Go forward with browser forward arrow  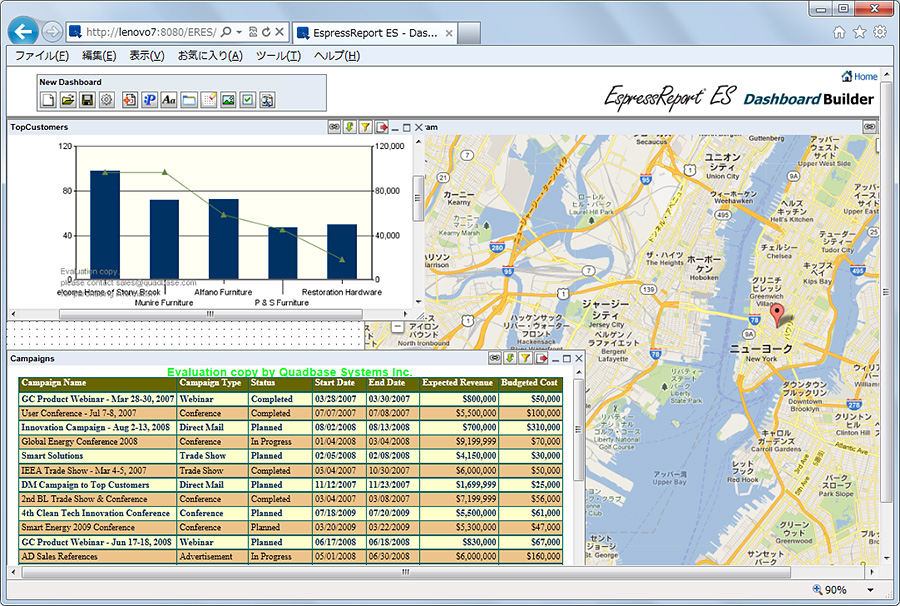pyautogui.click(x=52, y=32)
